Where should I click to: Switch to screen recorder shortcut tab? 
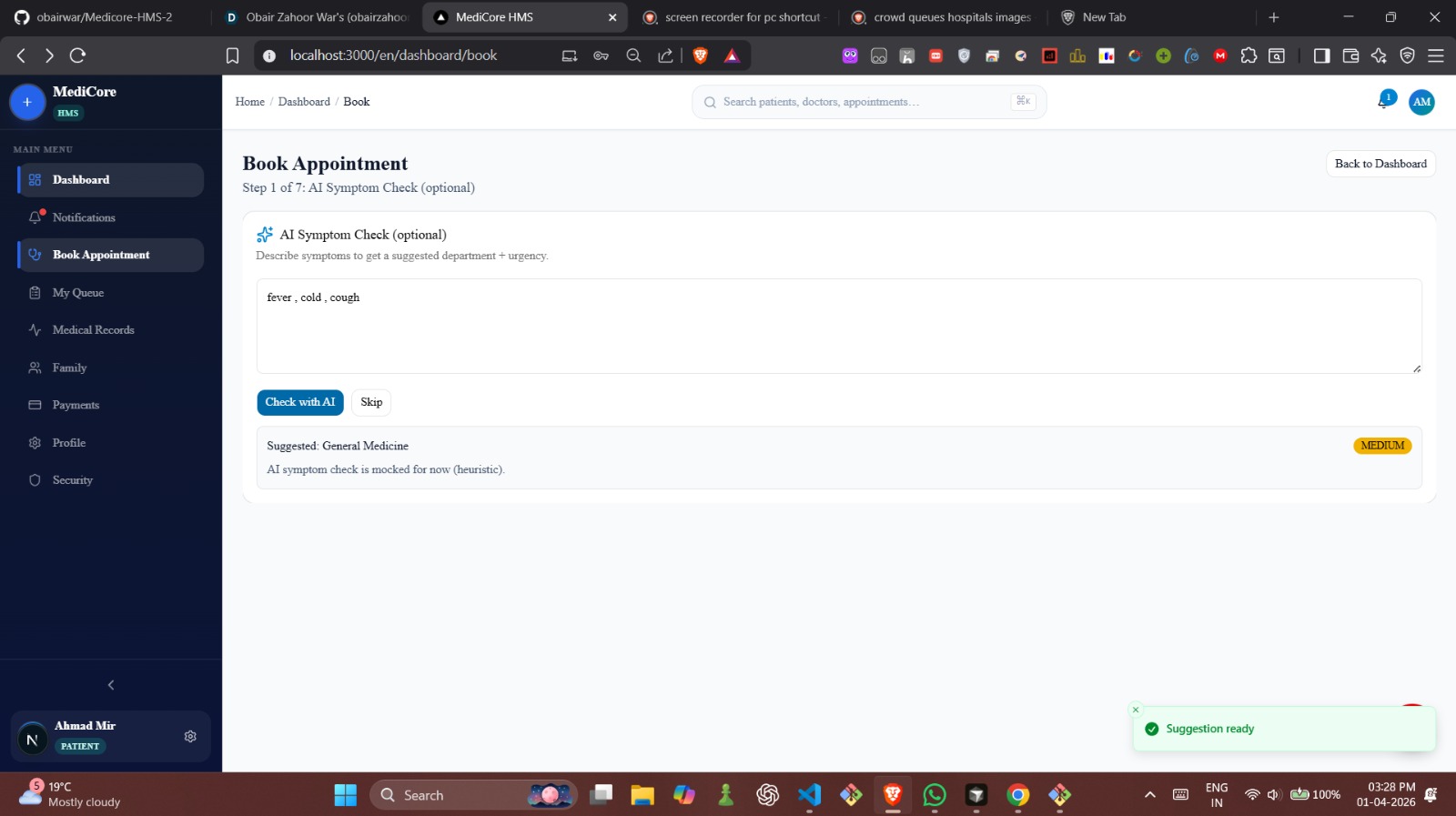click(x=734, y=17)
